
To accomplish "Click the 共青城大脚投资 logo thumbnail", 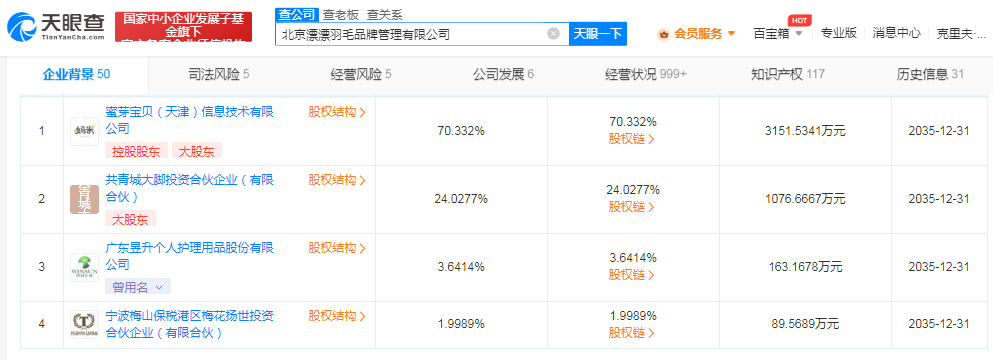I will [84, 199].
